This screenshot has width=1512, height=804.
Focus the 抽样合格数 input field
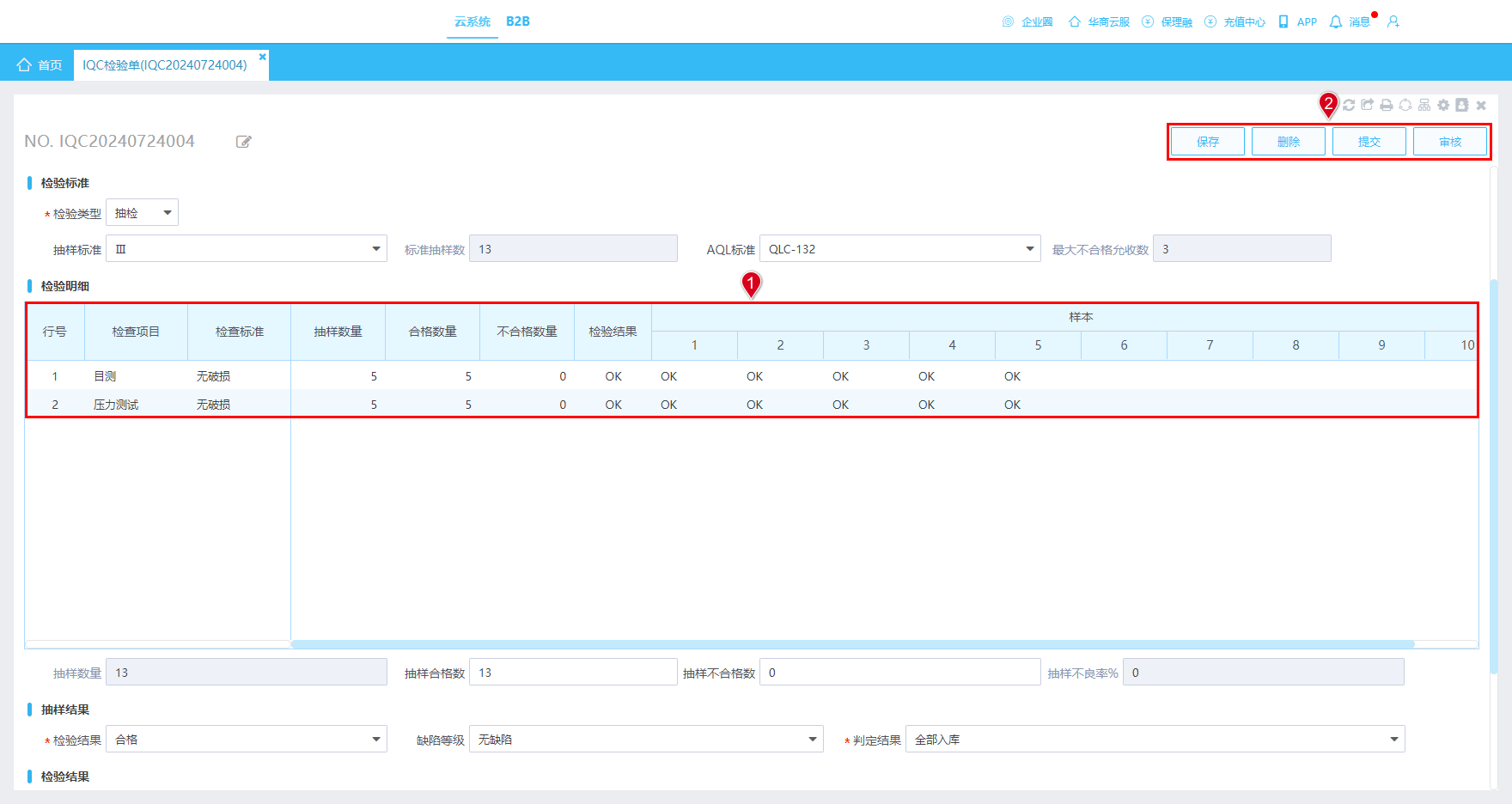573,673
